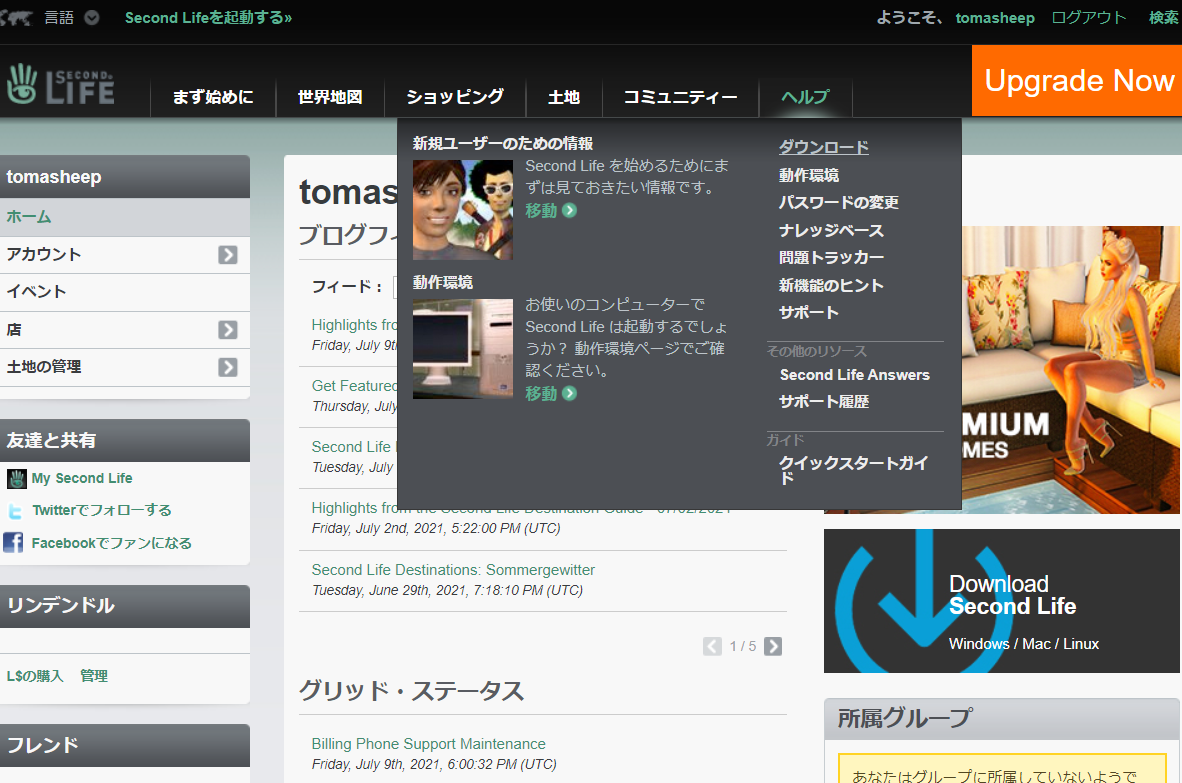Open Second Life Destinations: Sommergewitter post
The image size is (1182, 783).
tap(453, 570)
